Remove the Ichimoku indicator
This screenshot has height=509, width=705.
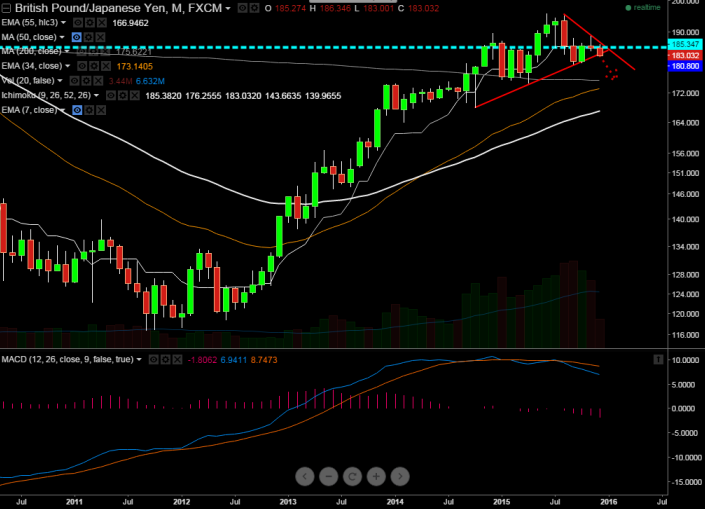click(135, 95)
